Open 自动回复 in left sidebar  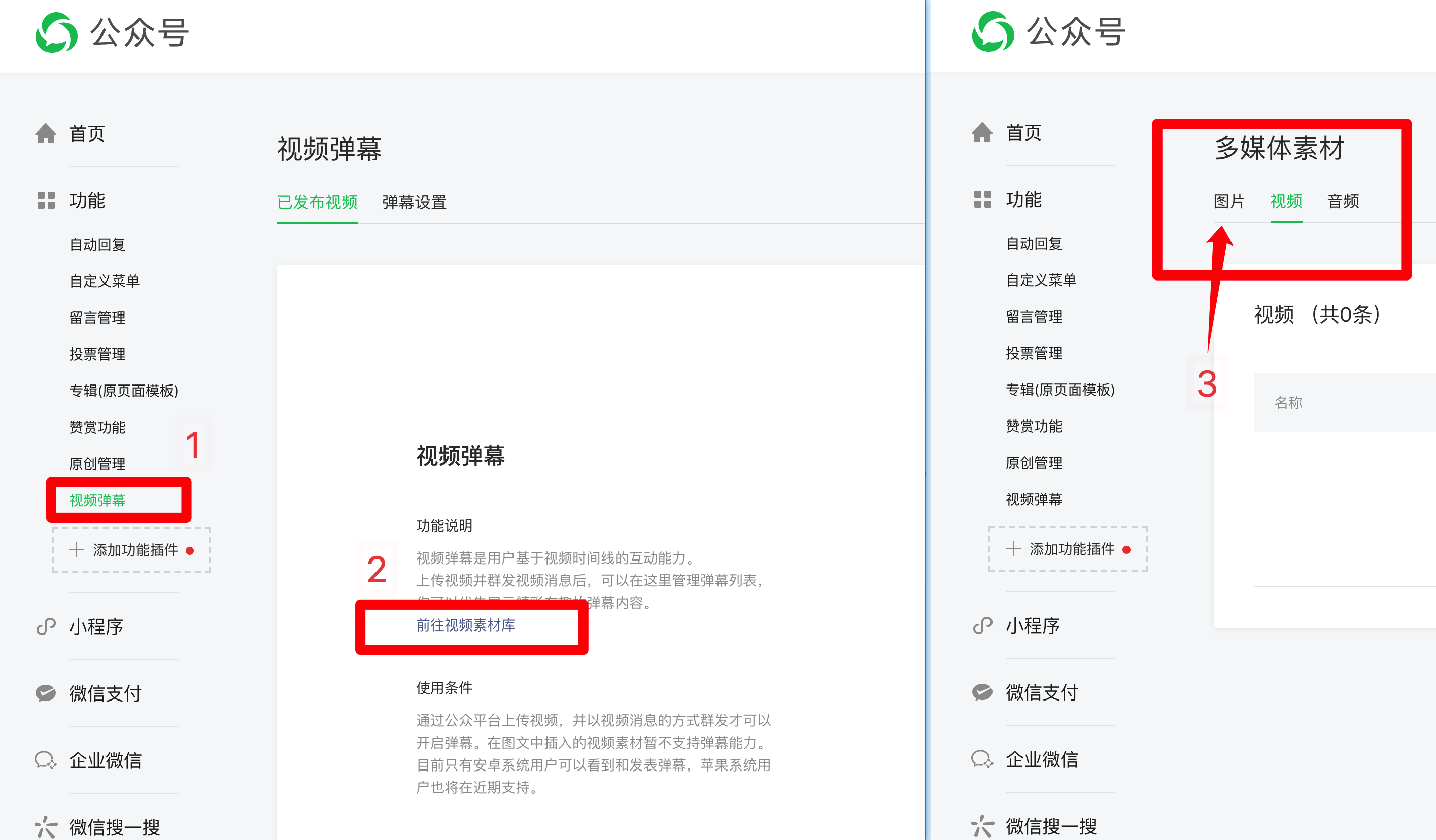(97, 244)
